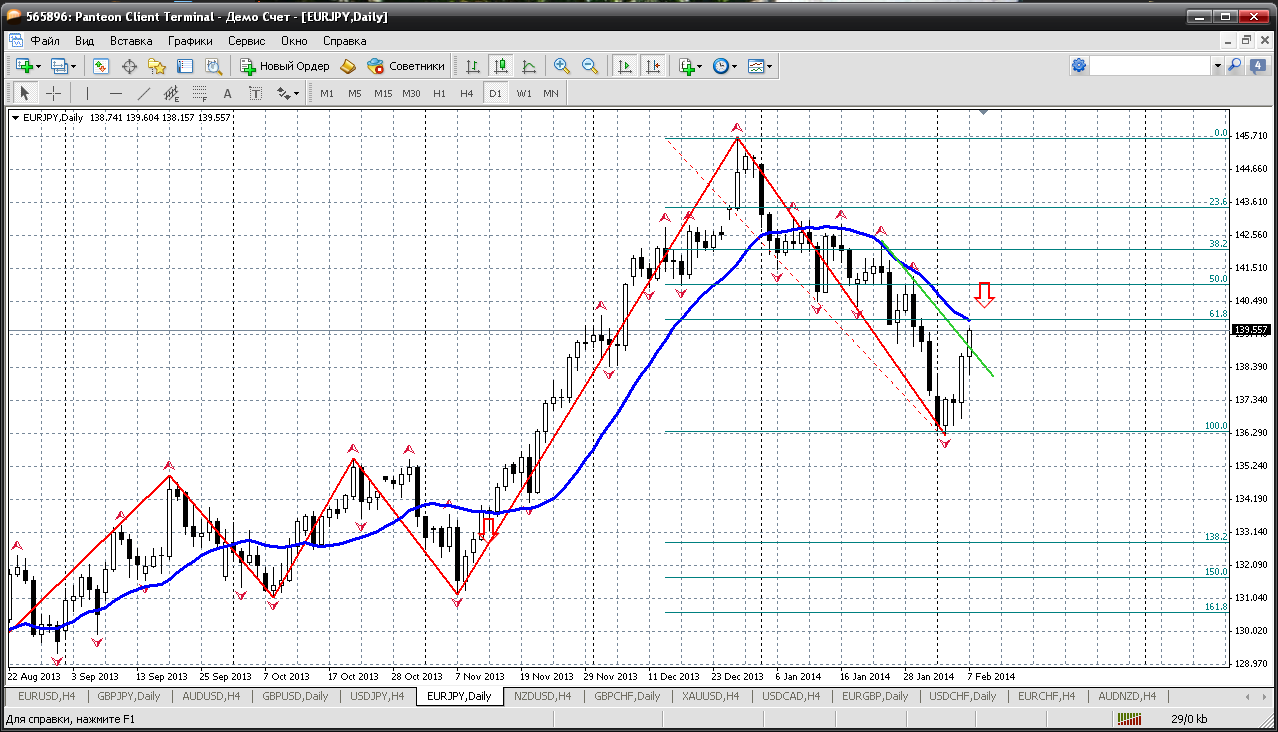The image size is (1278, 732).
Task: Open Market Watch window icon
Action: tap(101, 66)
